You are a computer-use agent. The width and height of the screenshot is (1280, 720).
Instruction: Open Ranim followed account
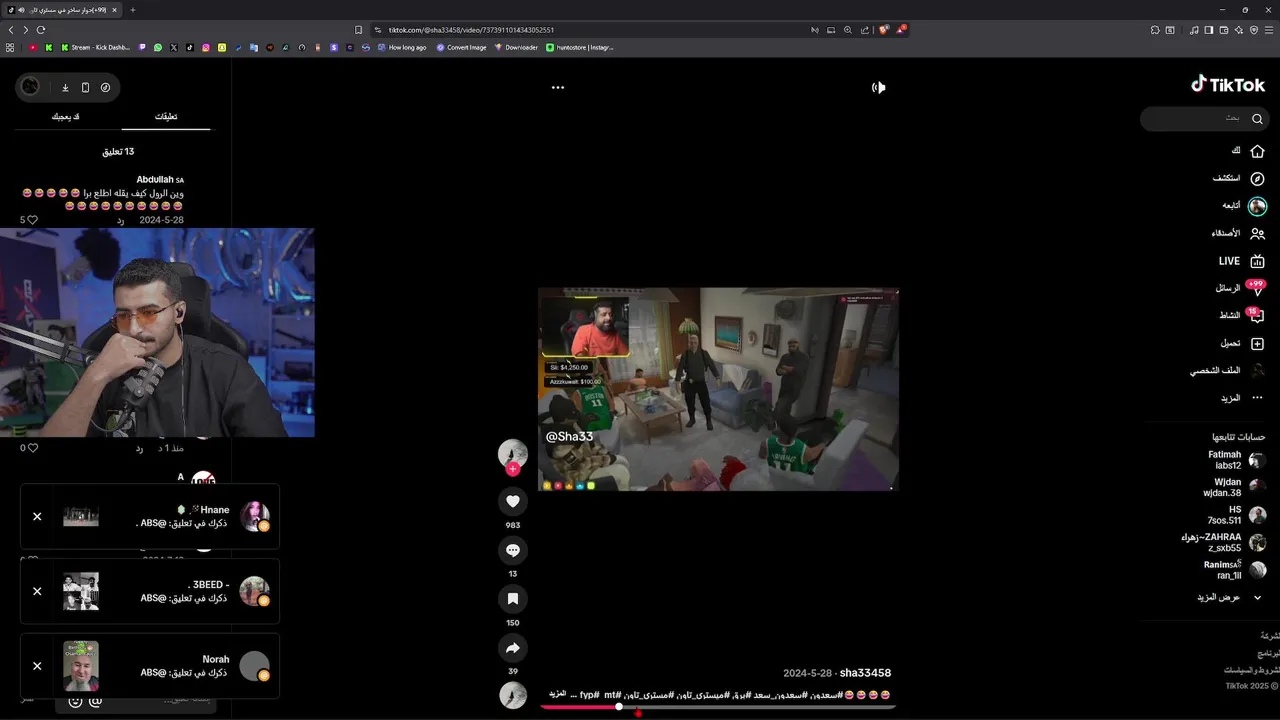(x=1235, y=570)
